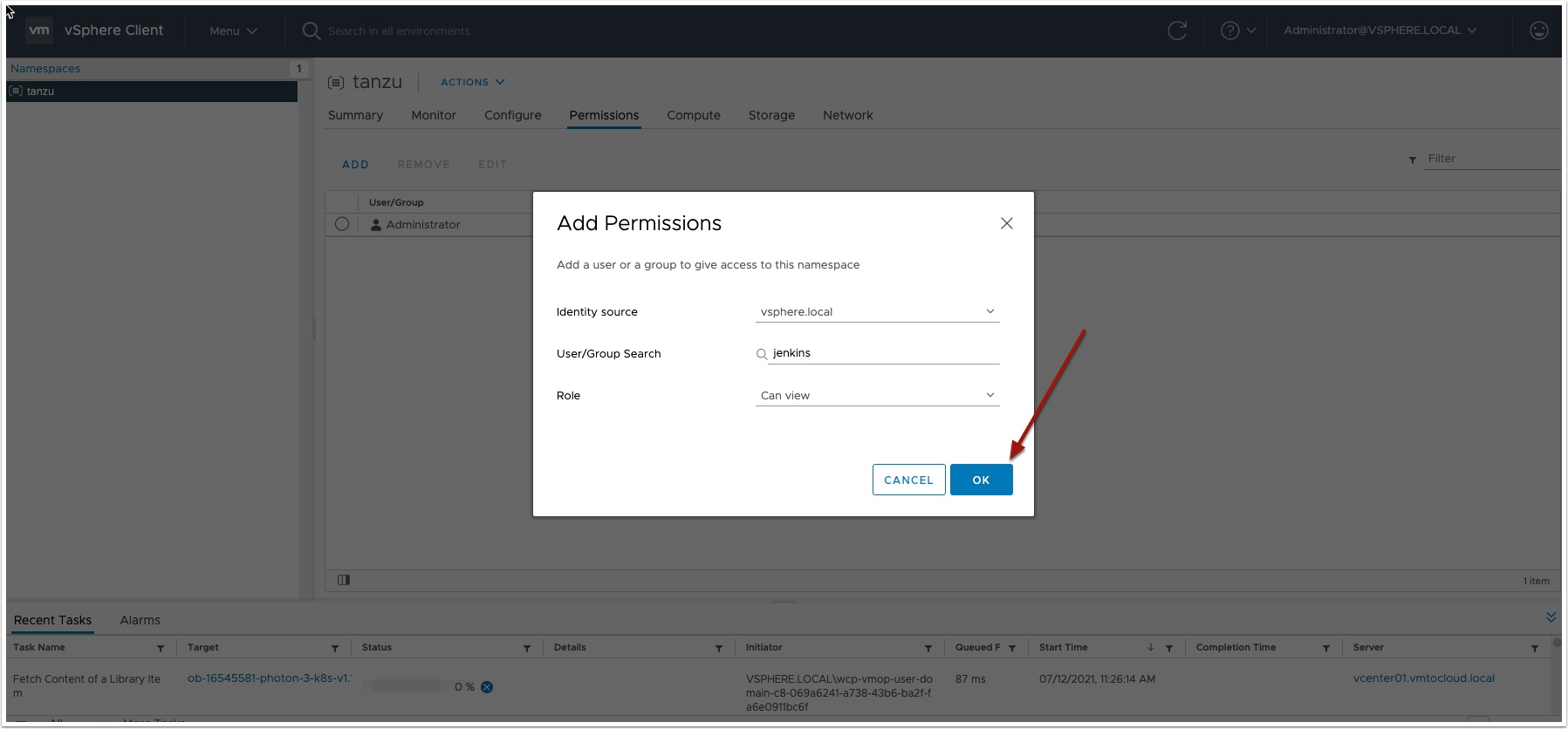
Task: Click the User/Group column header
Action: [x=396, y=202]
